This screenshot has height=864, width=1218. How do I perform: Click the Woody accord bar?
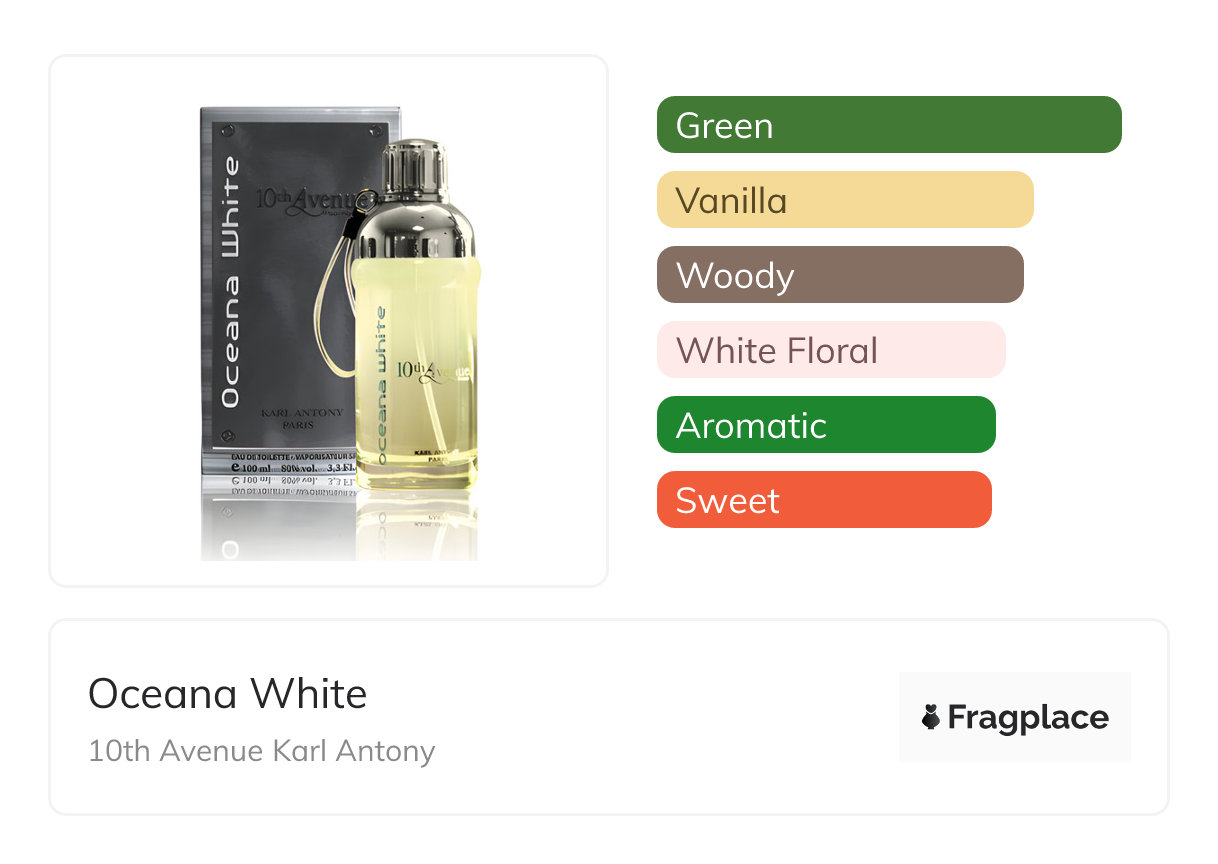tap(840, 275)
